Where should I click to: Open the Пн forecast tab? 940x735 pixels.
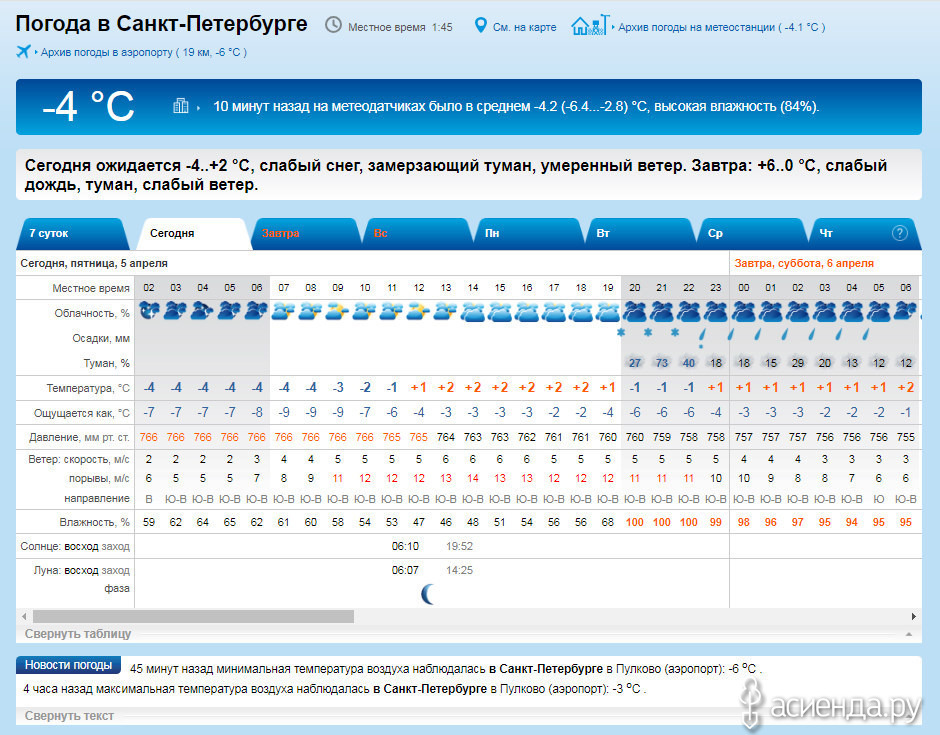coord(528,233)
